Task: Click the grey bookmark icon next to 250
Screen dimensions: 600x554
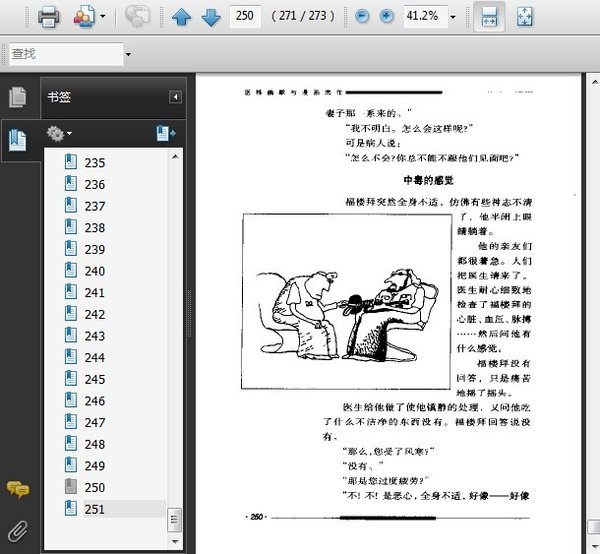Action: [x=71, y=486]
